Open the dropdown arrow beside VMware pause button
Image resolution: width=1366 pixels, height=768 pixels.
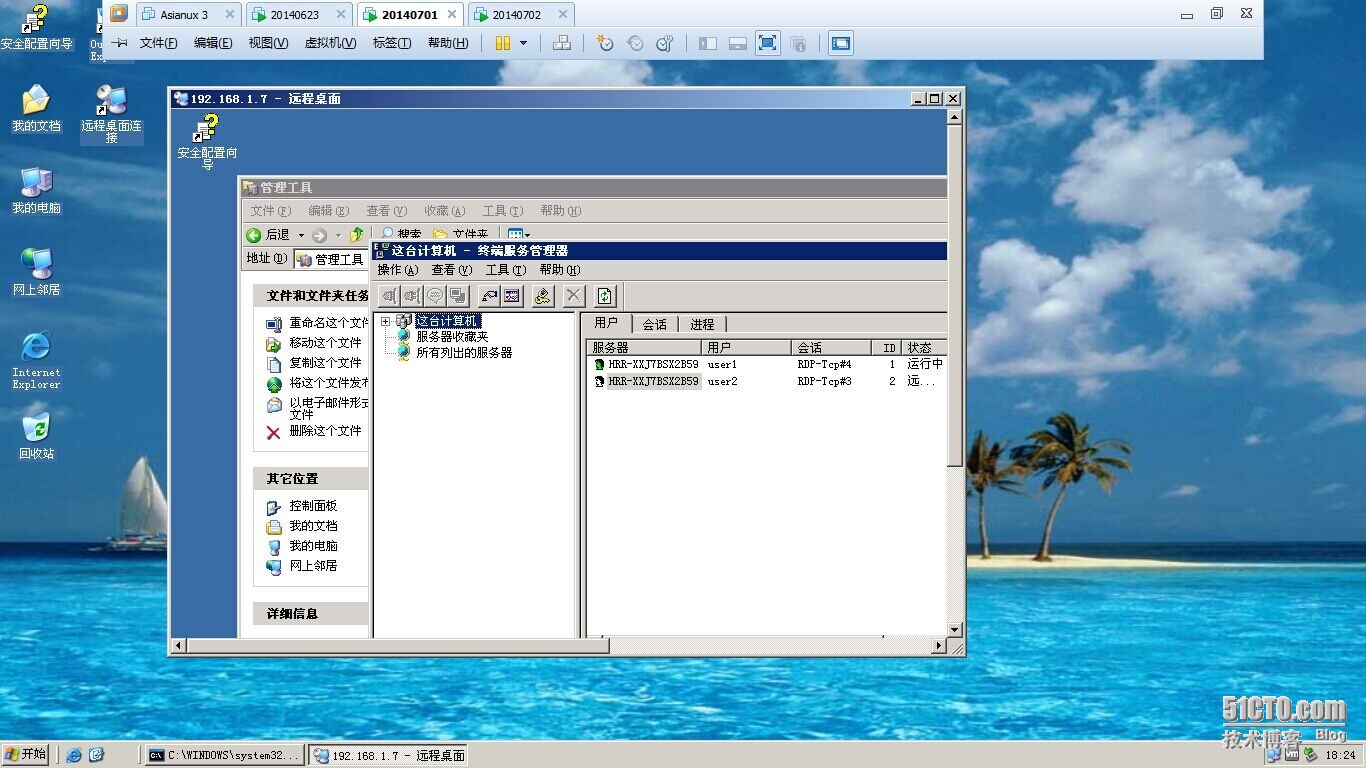(x=523, y=43)
